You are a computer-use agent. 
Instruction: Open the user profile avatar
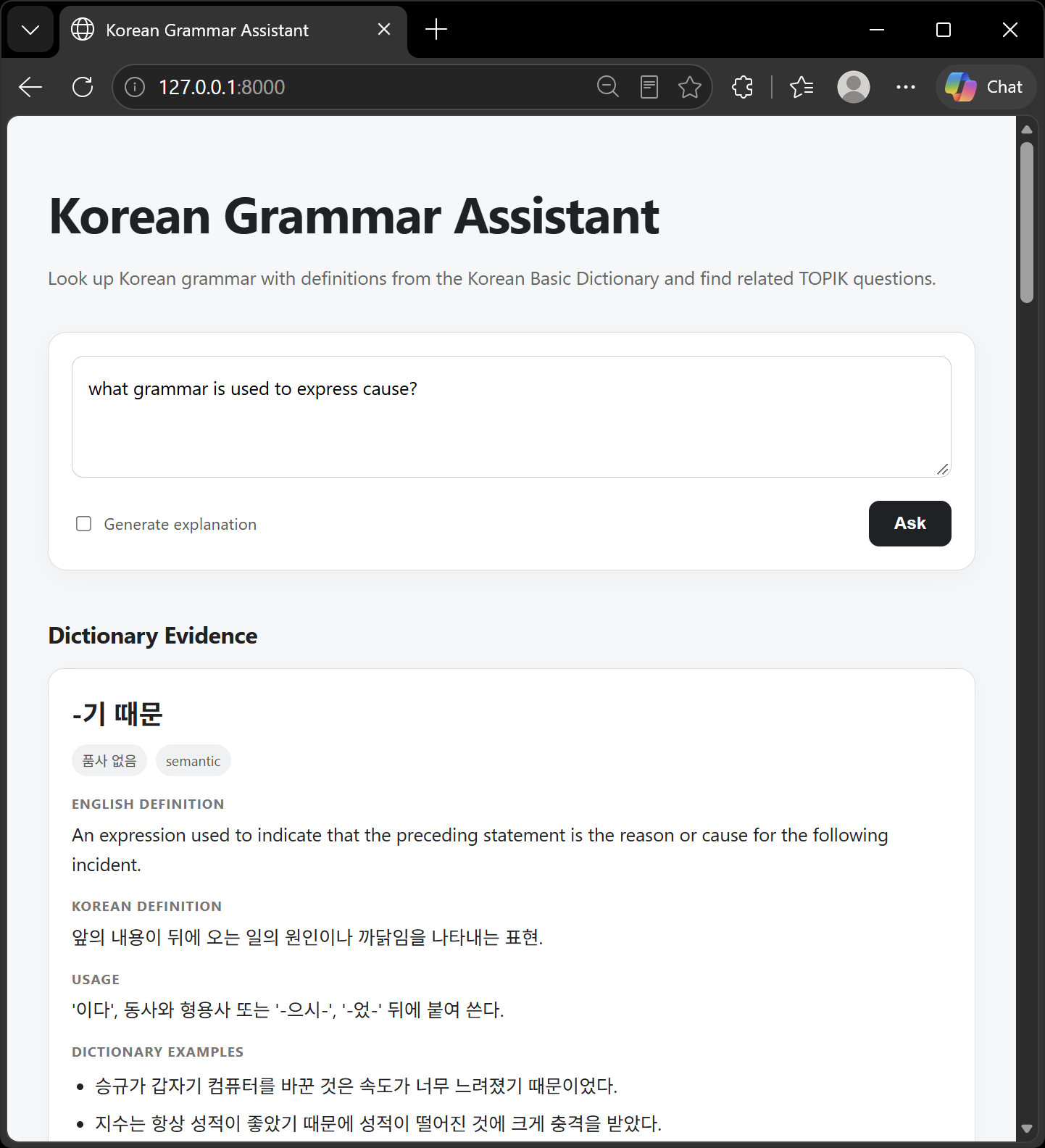click(854, 87)
